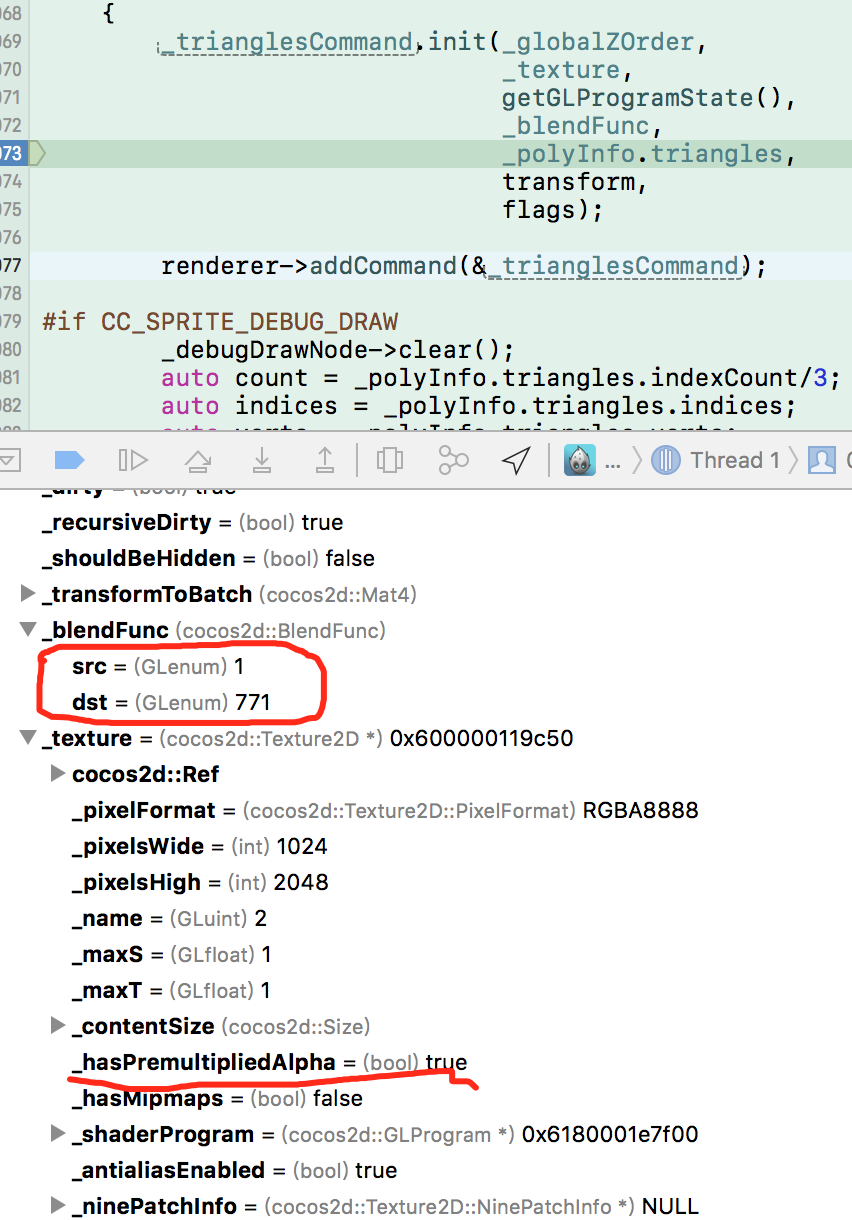Screen dimensions: 852x1220
Task: Select the process icon in the debug jump bar
Action: [x=580, y=460]
